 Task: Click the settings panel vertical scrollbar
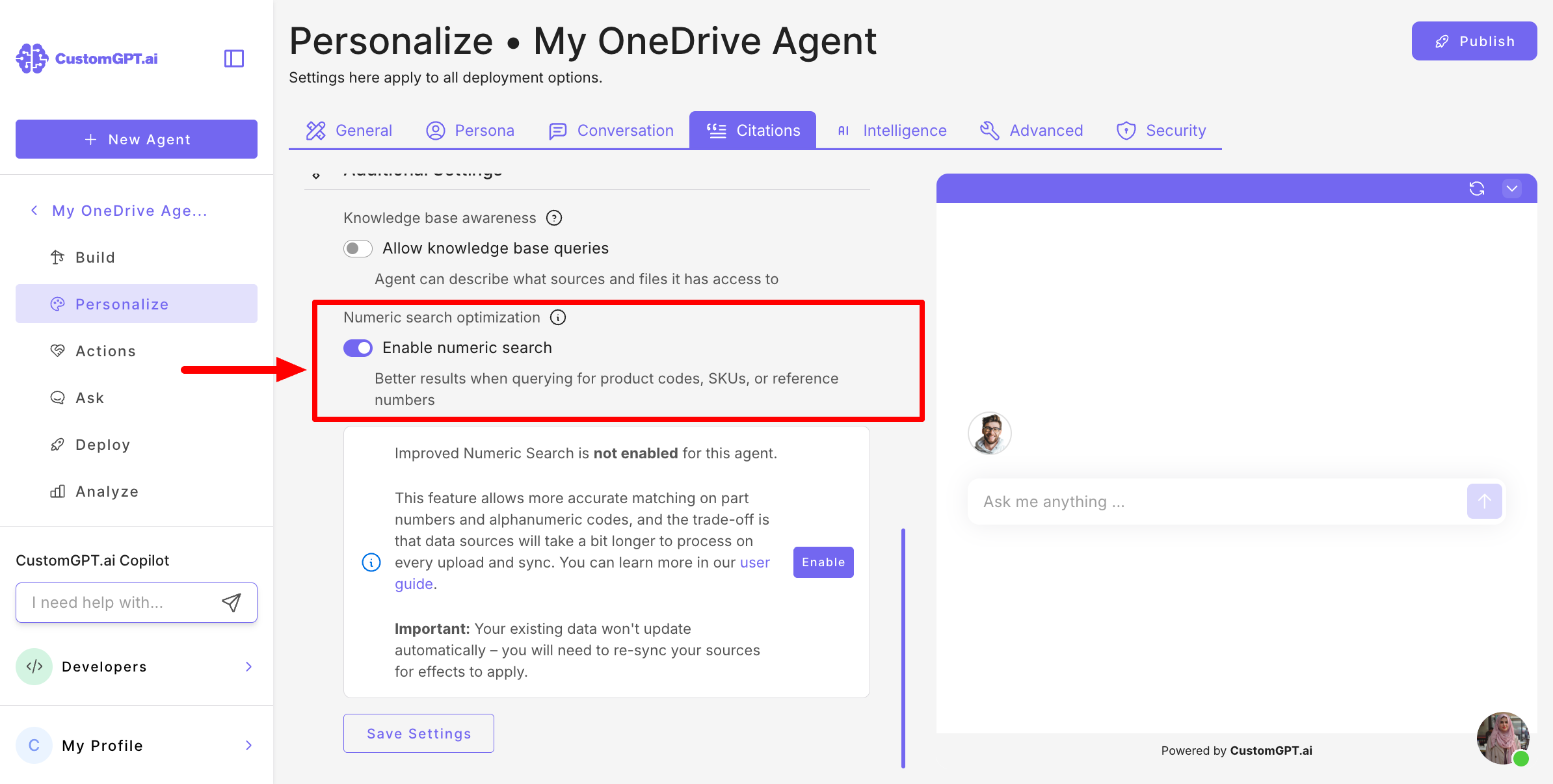point(903,647)
